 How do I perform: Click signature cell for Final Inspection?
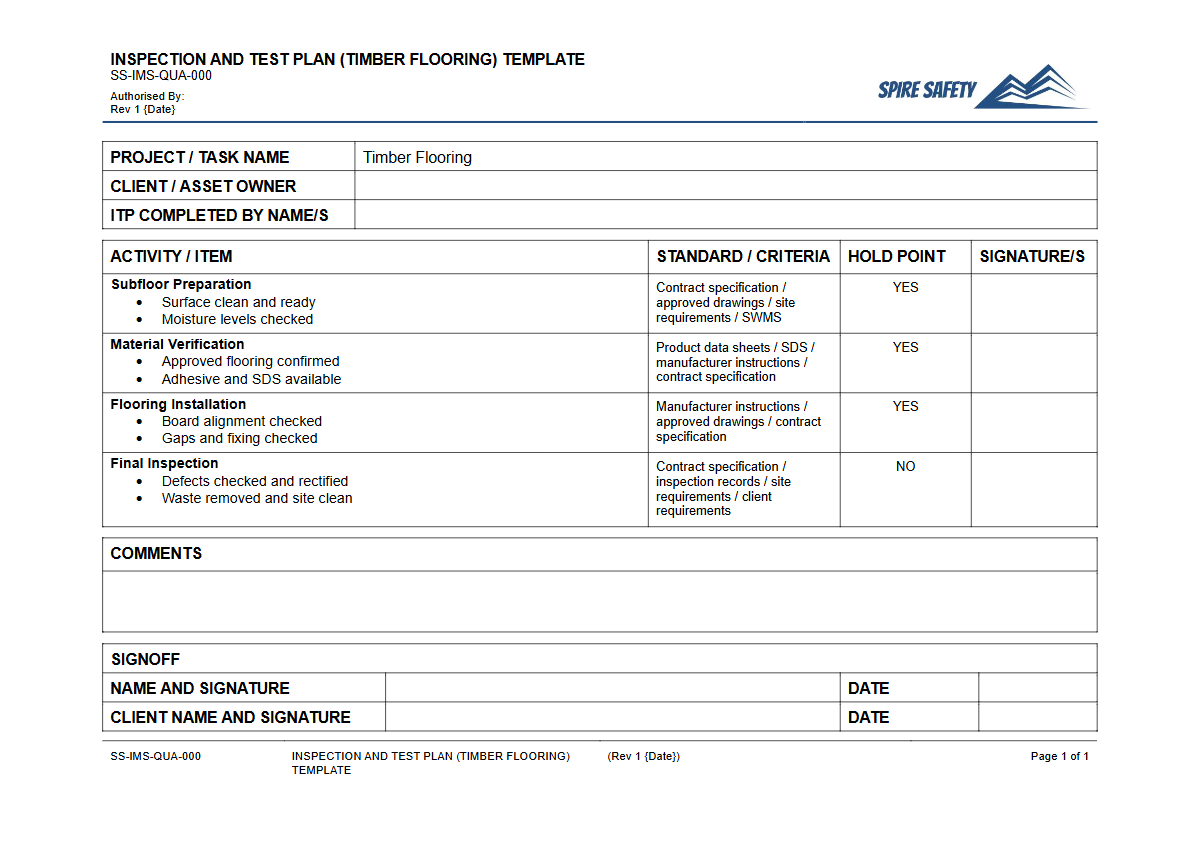[x=1034, y=489]
